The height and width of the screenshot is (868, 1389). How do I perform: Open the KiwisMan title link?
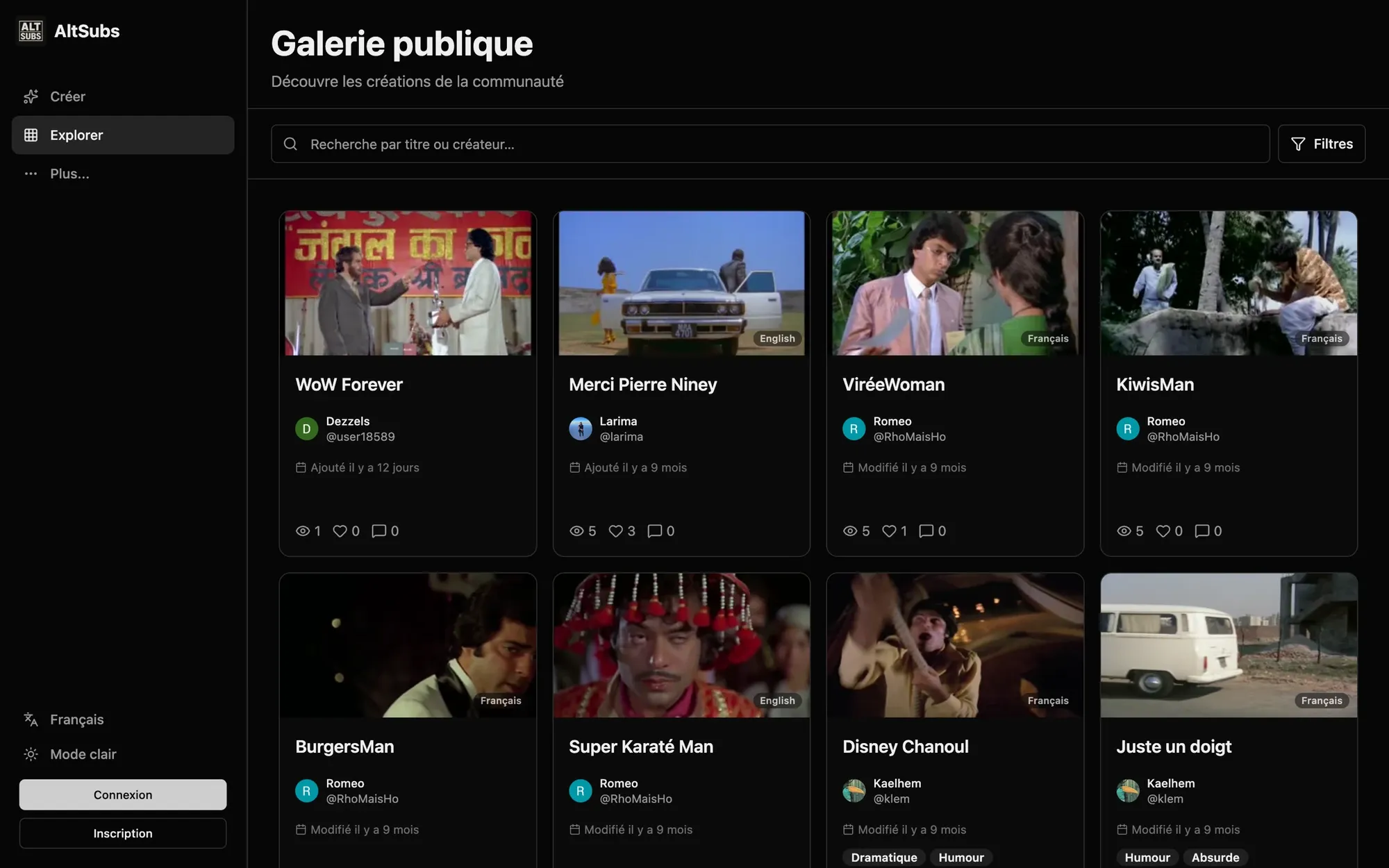pyautogui.click(x=1155, y=385)
